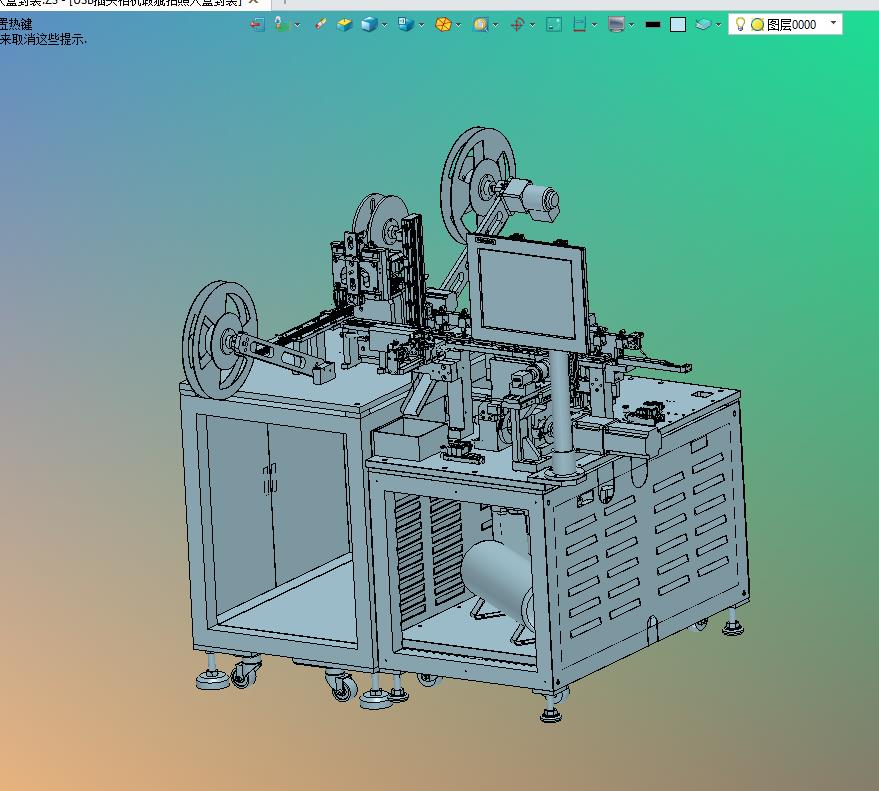Click the light blue fill color swatch
879x791 pixels.
tap(678, 25)
